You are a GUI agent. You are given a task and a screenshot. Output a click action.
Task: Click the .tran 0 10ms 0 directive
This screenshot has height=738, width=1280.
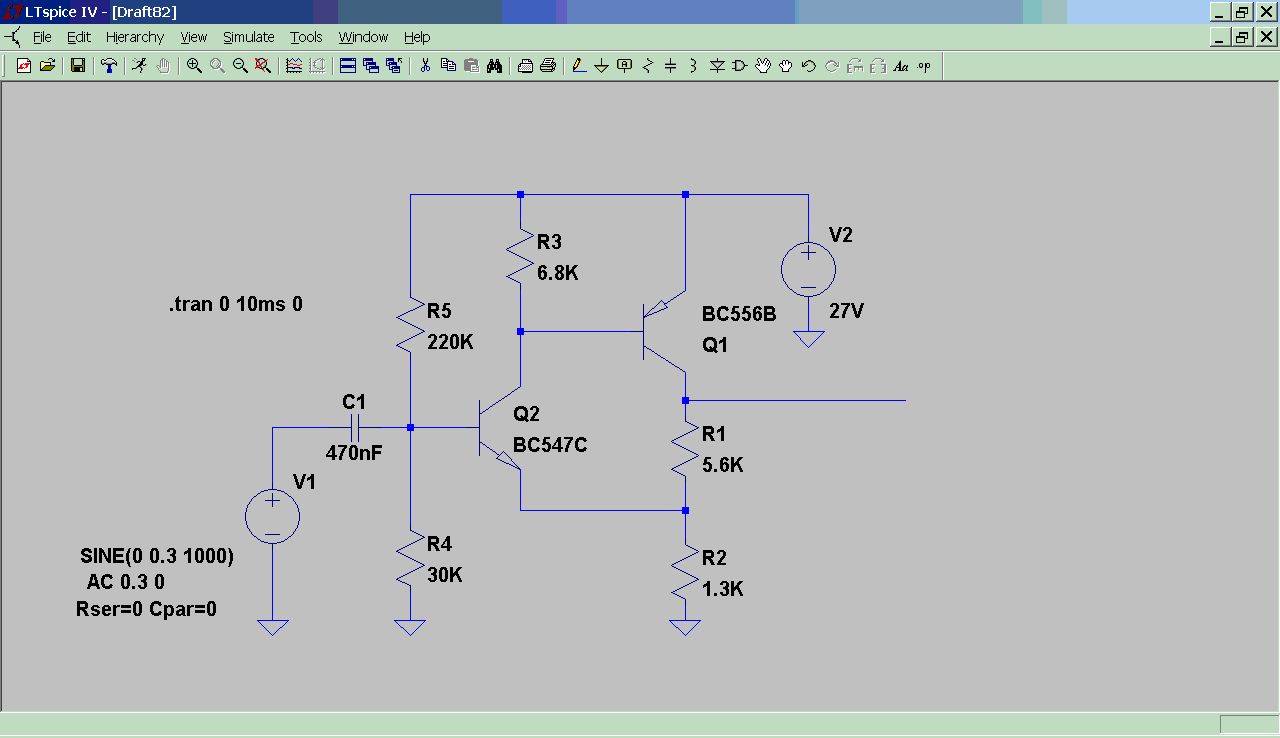tap(236, 304)
